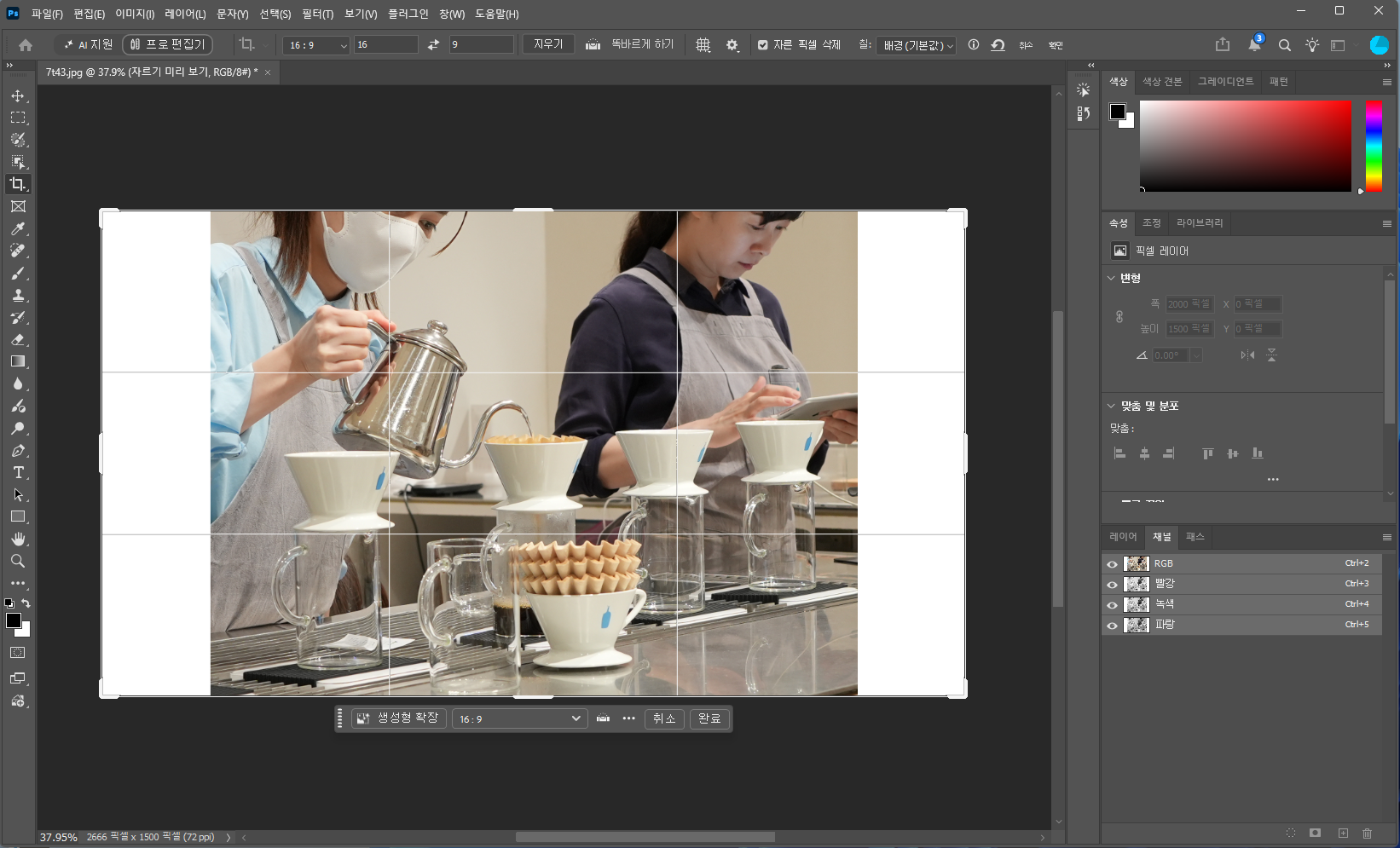The image size is (1400, 848).
Task: Switch to the 레이어 tab
Action: click(1123, 537)
